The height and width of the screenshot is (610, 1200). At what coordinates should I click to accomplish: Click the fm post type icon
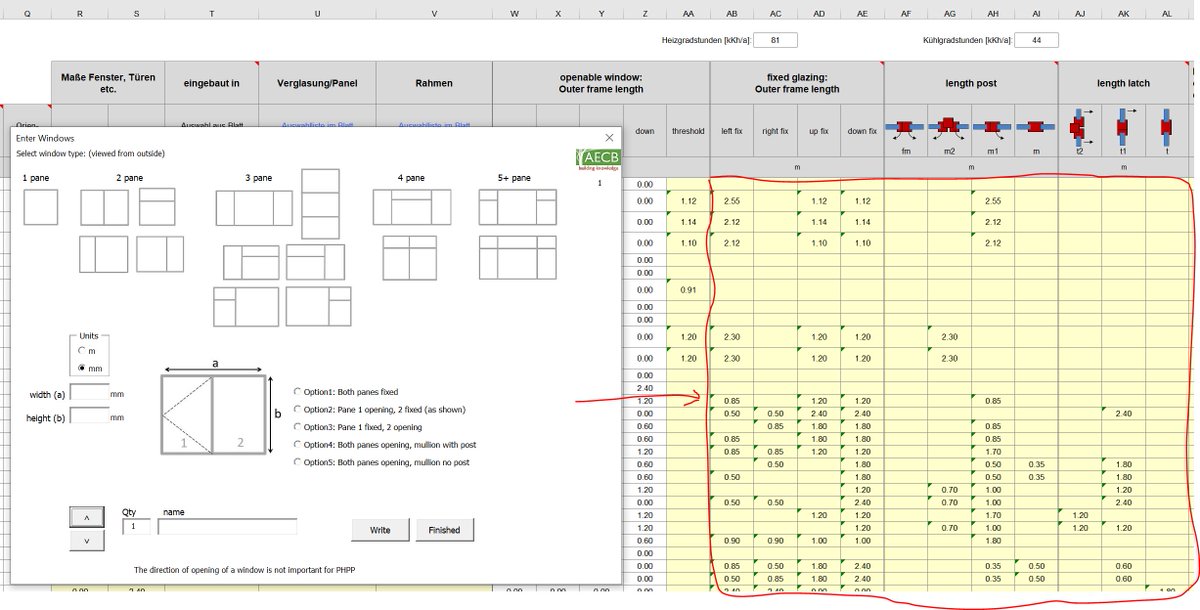[904, 129]
